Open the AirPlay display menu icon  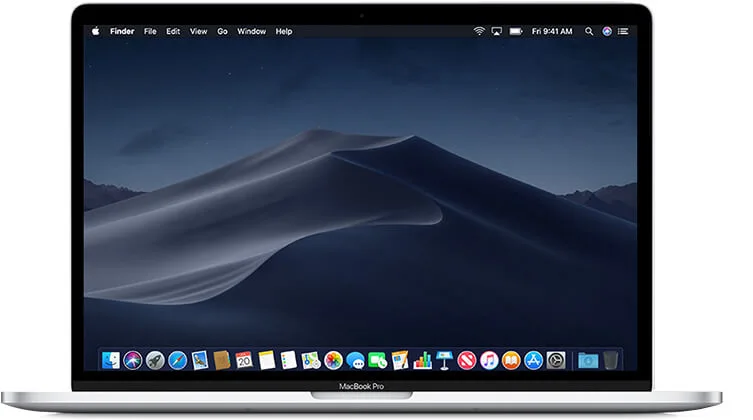pos(497,31)
